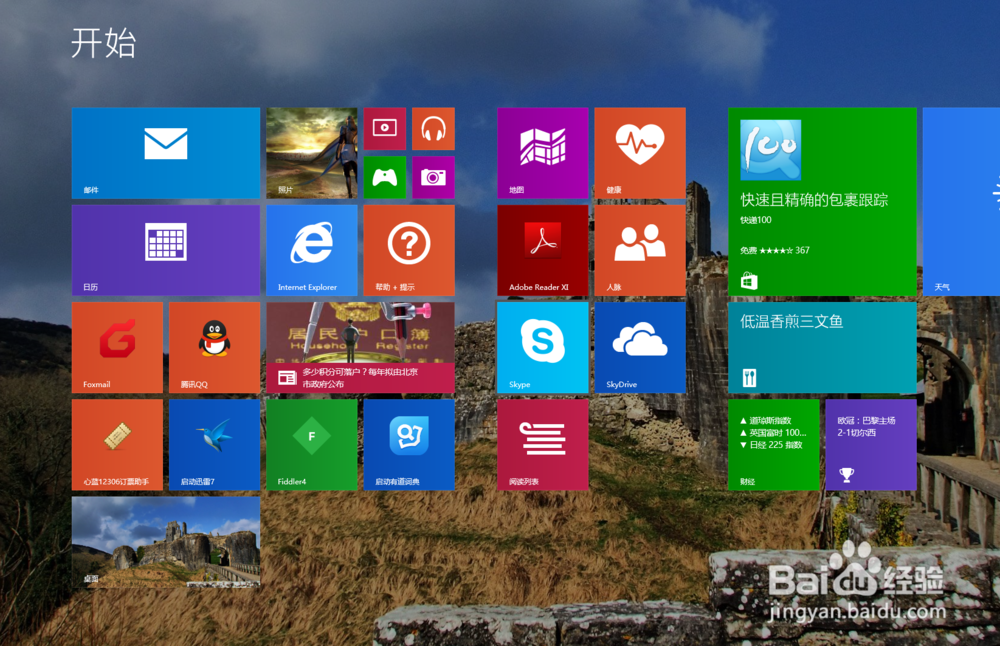Image resolution: width=1000 pixels, height=646 pixels.
Task: Launch 启动有道词典 tile
Action: coord(409,444)
